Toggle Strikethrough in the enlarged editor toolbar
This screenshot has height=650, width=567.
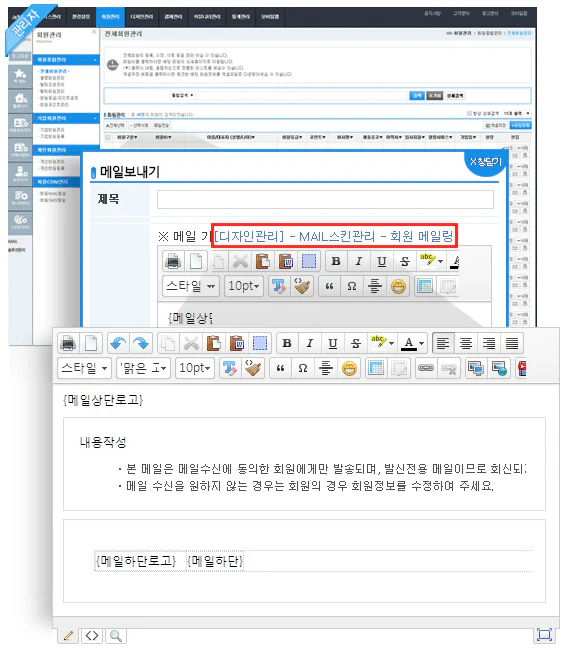coord(356,343)
